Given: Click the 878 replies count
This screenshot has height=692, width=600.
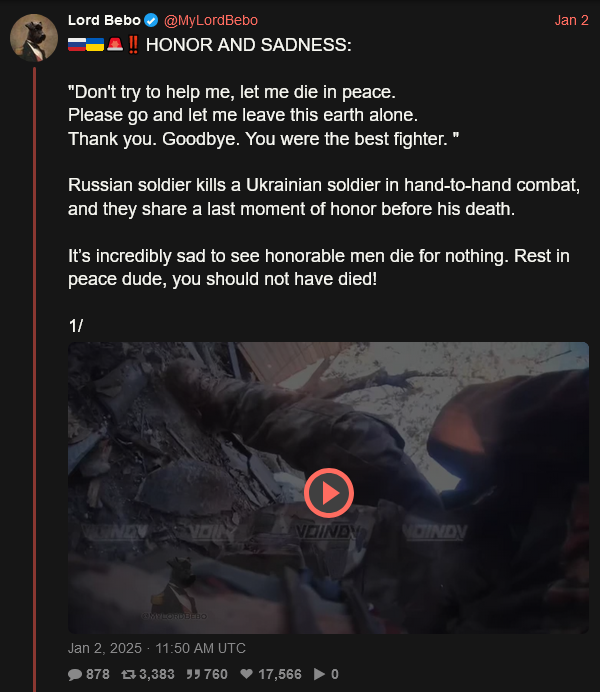Looking at the screenshot, I should (98, 674).
